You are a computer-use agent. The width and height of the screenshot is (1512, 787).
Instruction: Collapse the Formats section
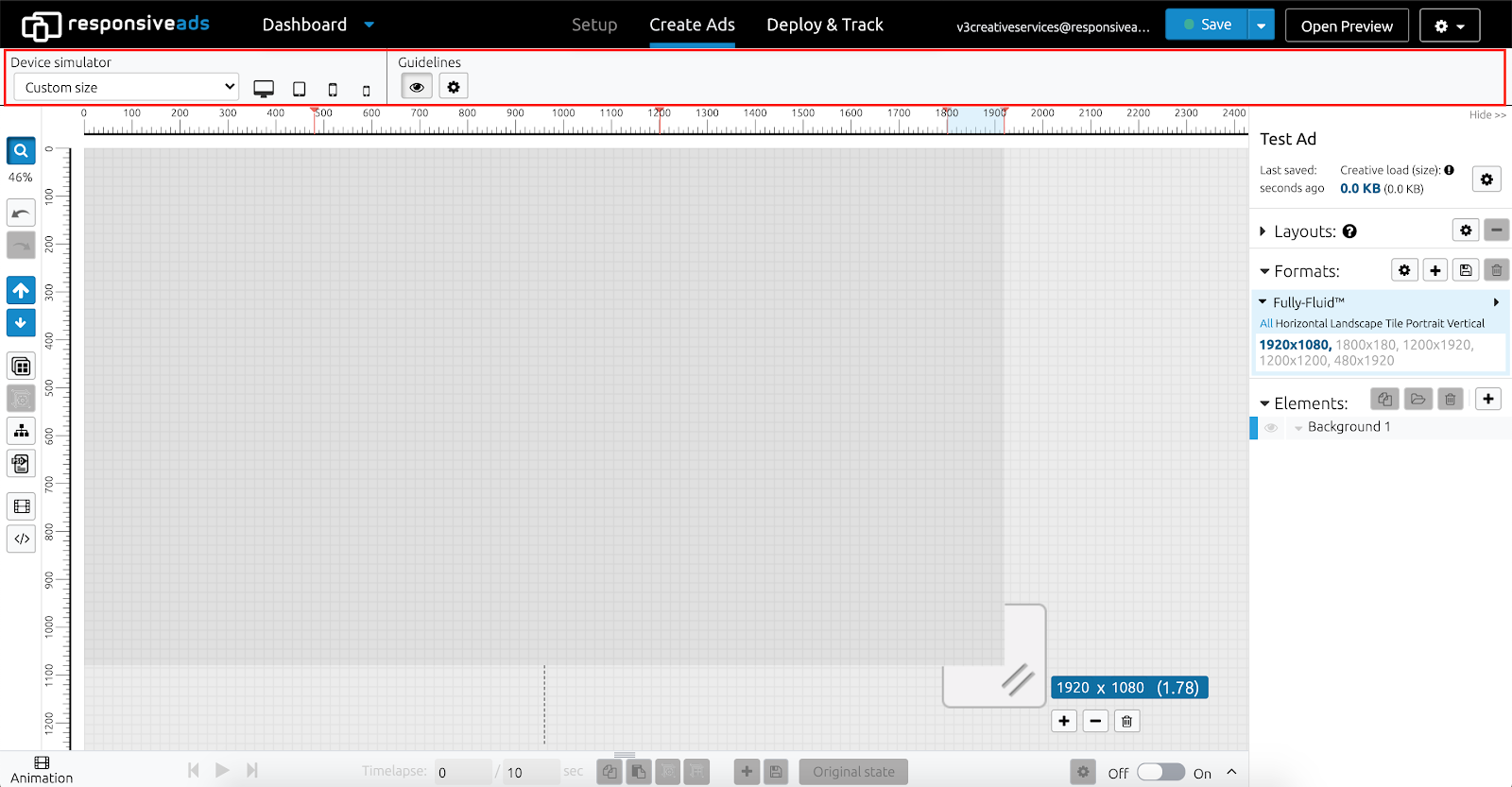[x=1264, y=272]
